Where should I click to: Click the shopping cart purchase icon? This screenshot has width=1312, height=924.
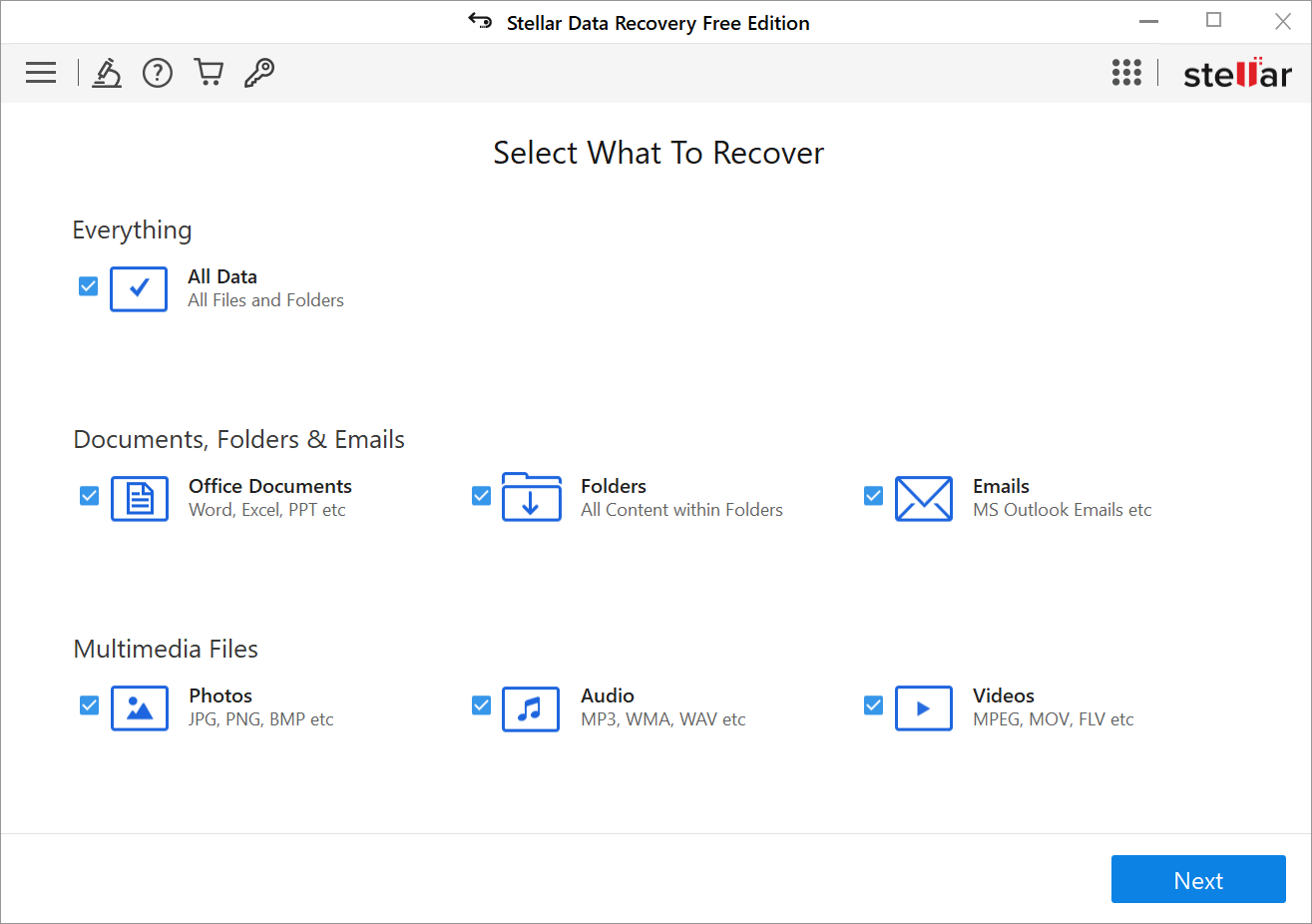point(209,72)
